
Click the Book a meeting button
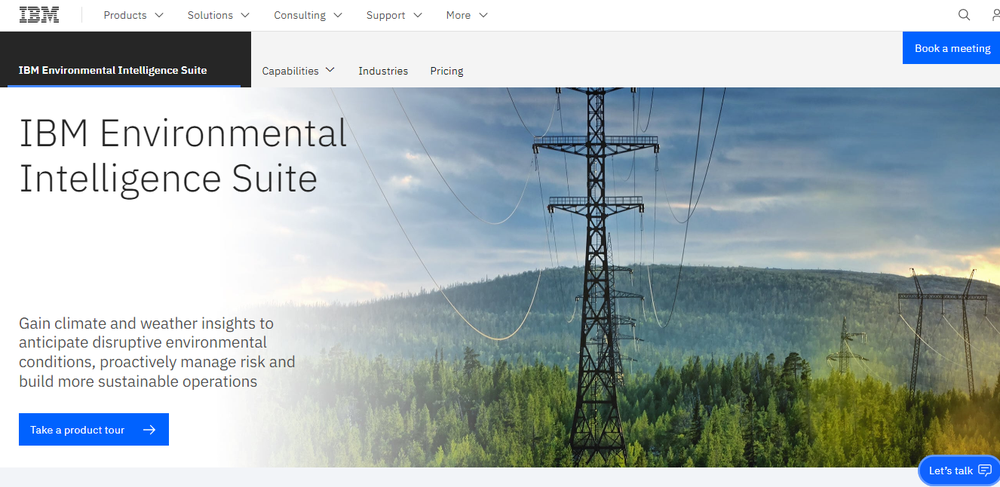[952, 48]
